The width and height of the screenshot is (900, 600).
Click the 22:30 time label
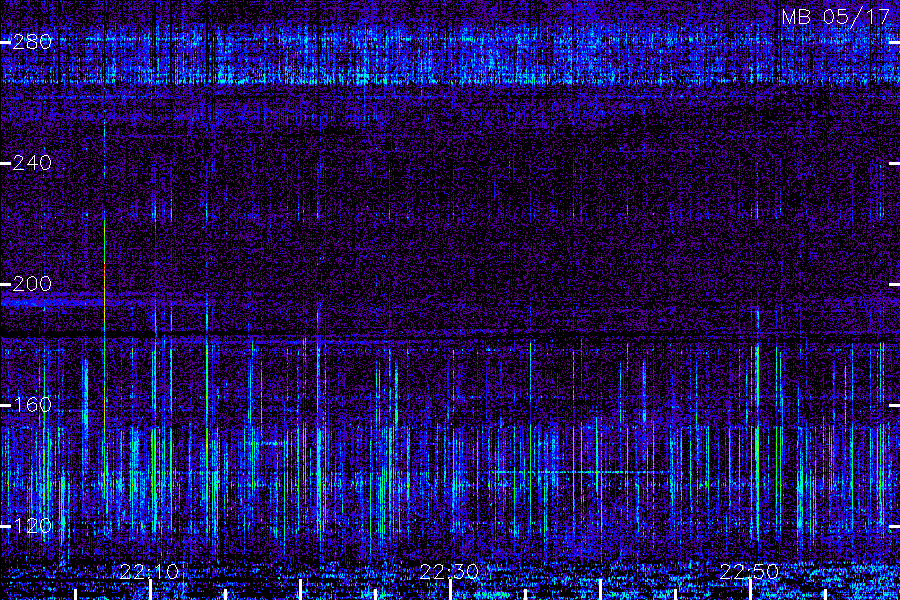[449, 571]
